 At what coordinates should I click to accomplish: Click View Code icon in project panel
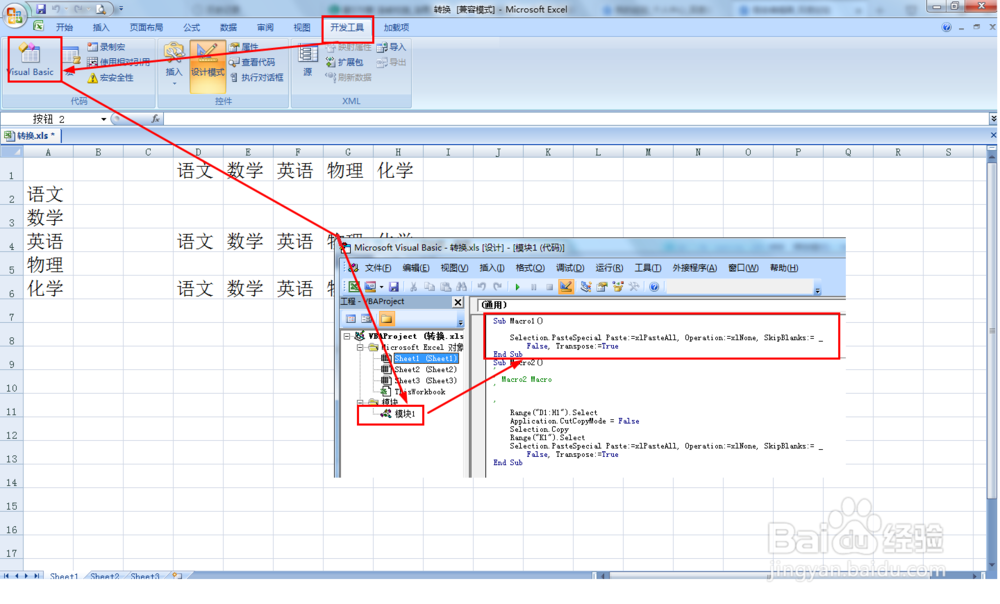coord(351,319)
